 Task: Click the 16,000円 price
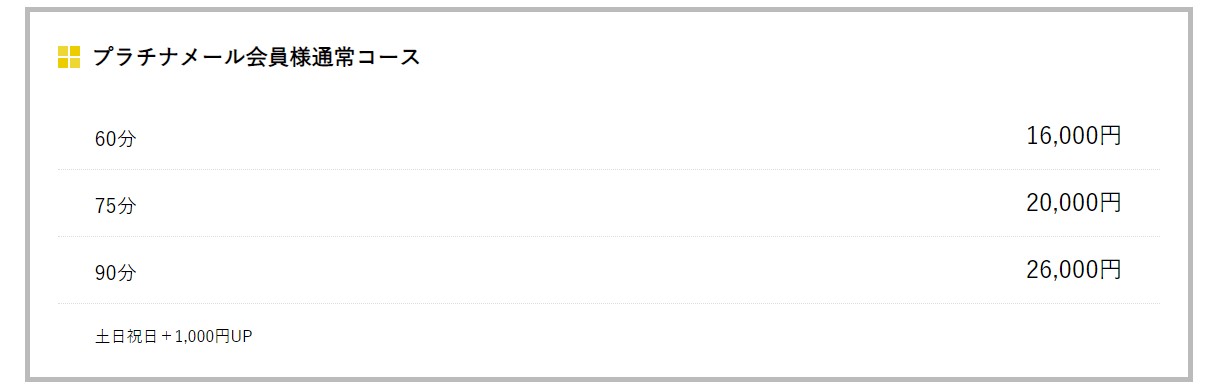point(1073,136)
